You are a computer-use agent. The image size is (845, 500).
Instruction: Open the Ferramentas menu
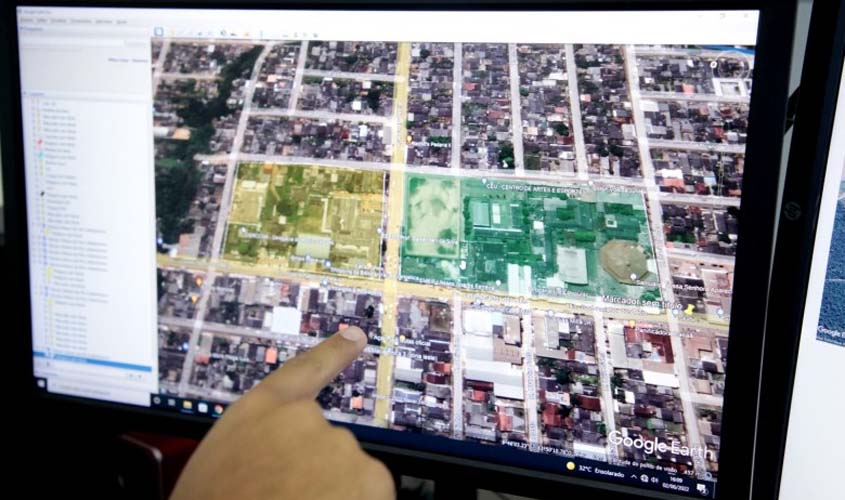[81, 21]
